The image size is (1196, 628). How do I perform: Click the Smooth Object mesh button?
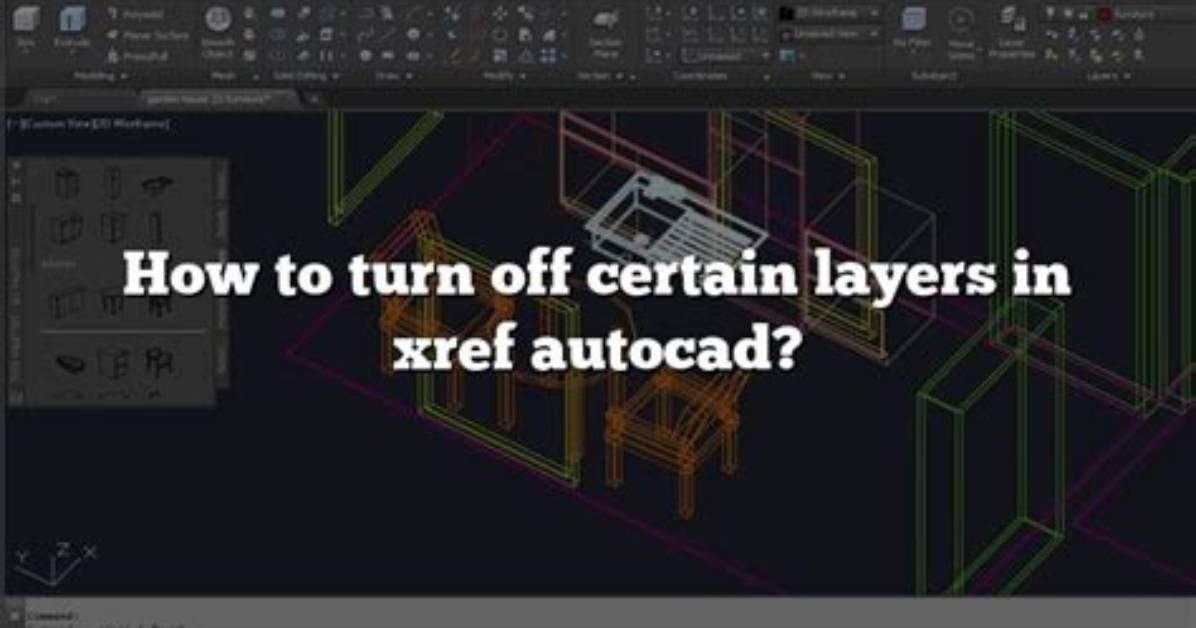(217, 33)
